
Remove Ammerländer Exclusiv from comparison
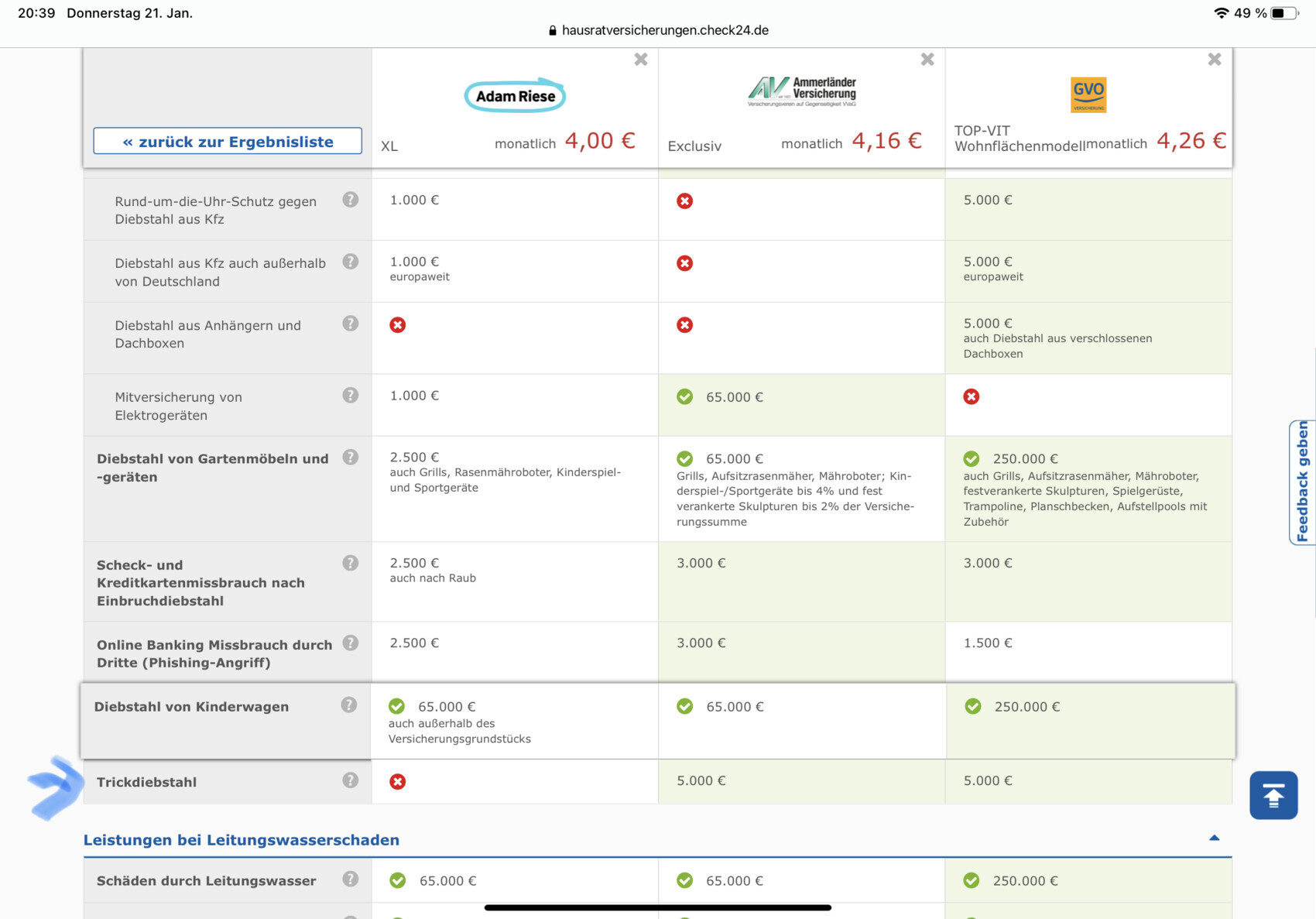(927, 60)
